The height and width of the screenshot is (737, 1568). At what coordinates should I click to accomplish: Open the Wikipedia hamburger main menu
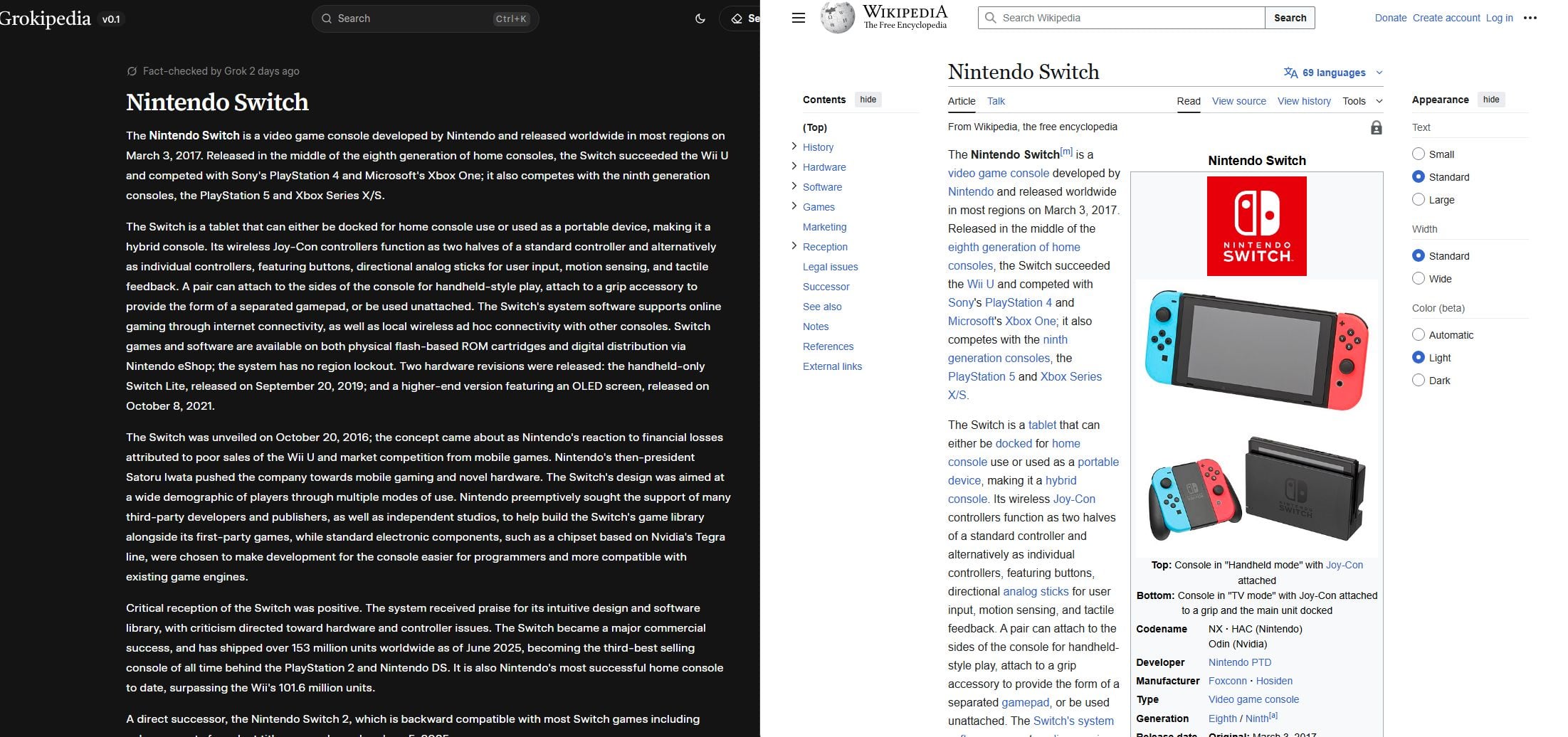[799, 18]
